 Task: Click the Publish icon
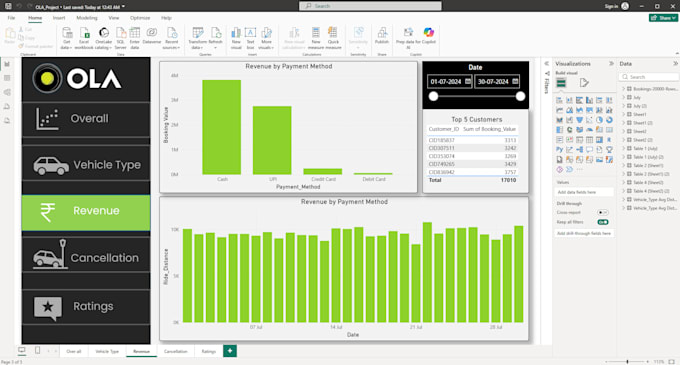tap(382, 33)
